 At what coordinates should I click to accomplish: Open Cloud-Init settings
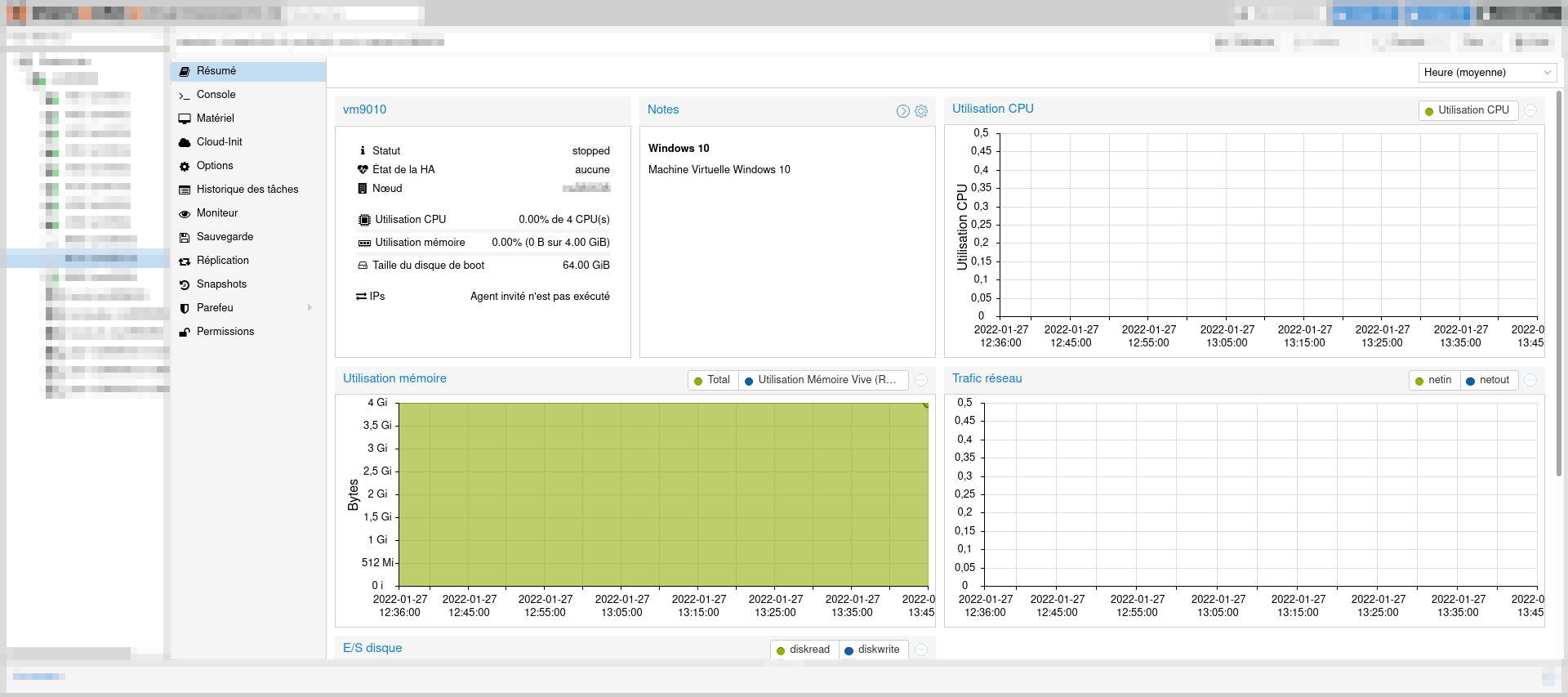click(x=248, y=142)
